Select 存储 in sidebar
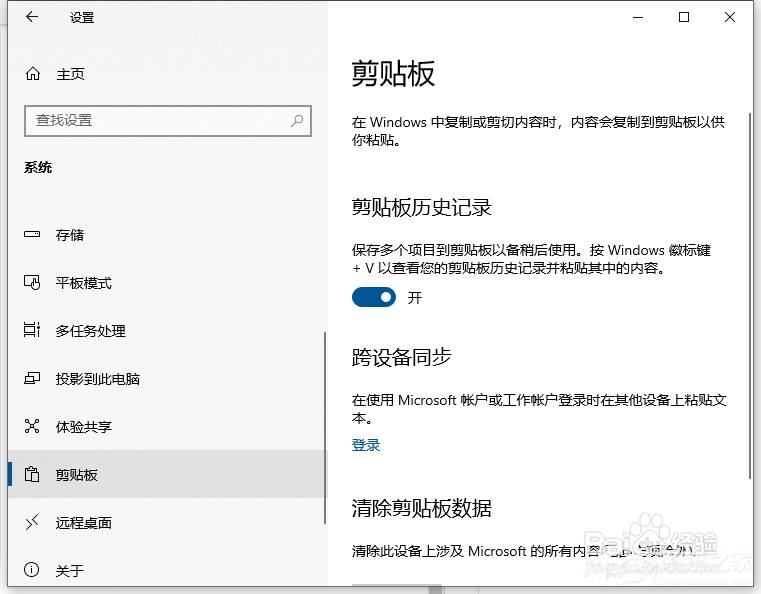This screenshot has height=594, width=761. coord(165,234)
